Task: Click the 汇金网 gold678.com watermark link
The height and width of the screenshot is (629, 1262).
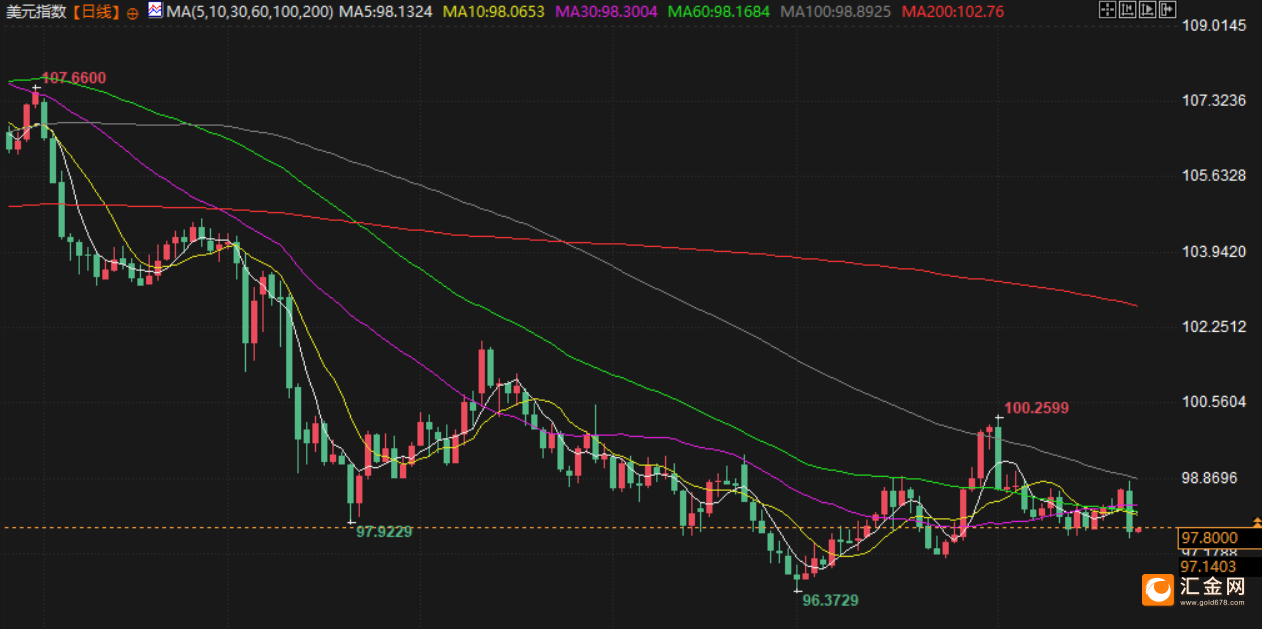Action: click(x=1212, y=591)
